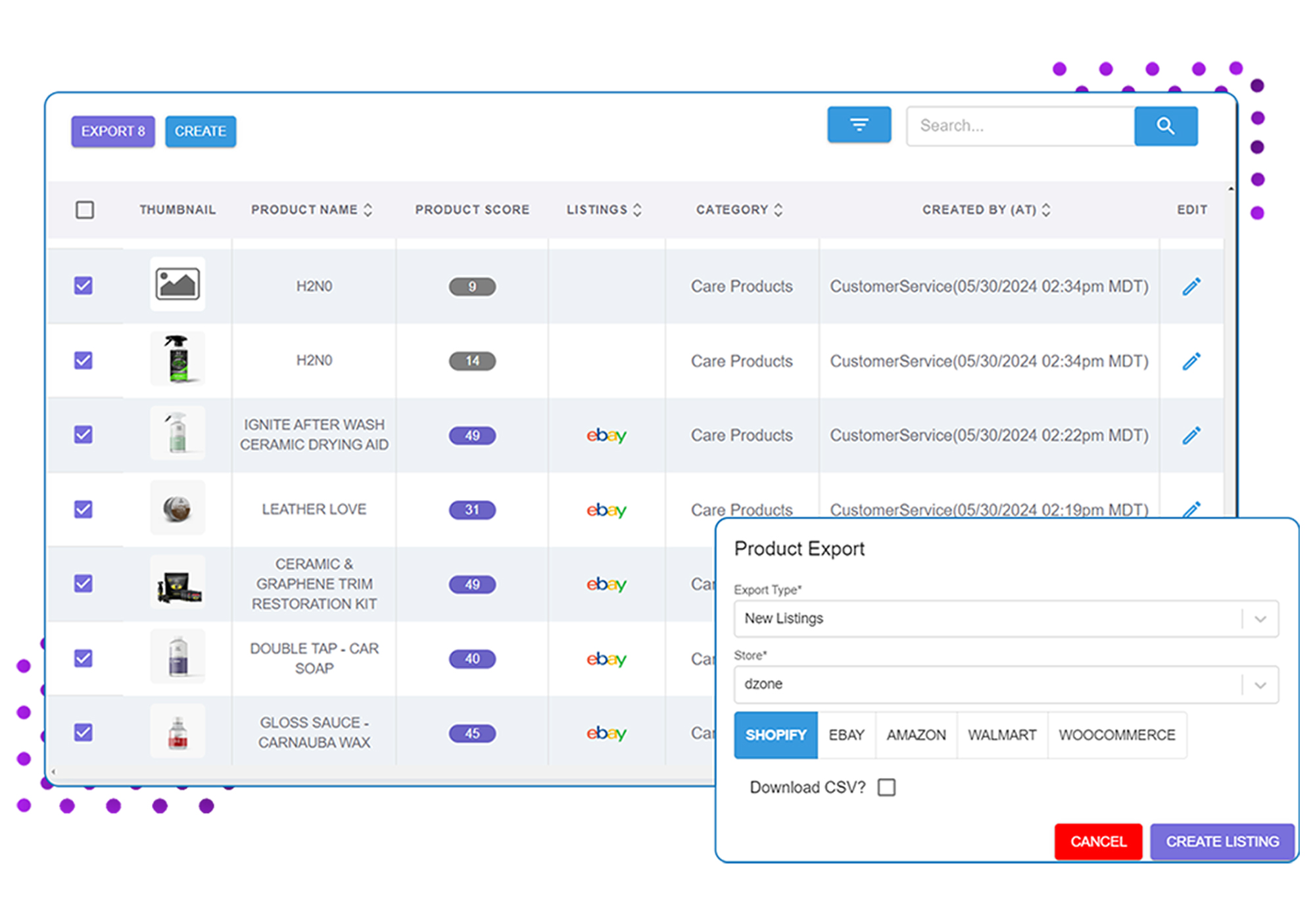This screenshot has height=924, width=1315.
Task: Click the filter icon button
Action: pos(859,125)
